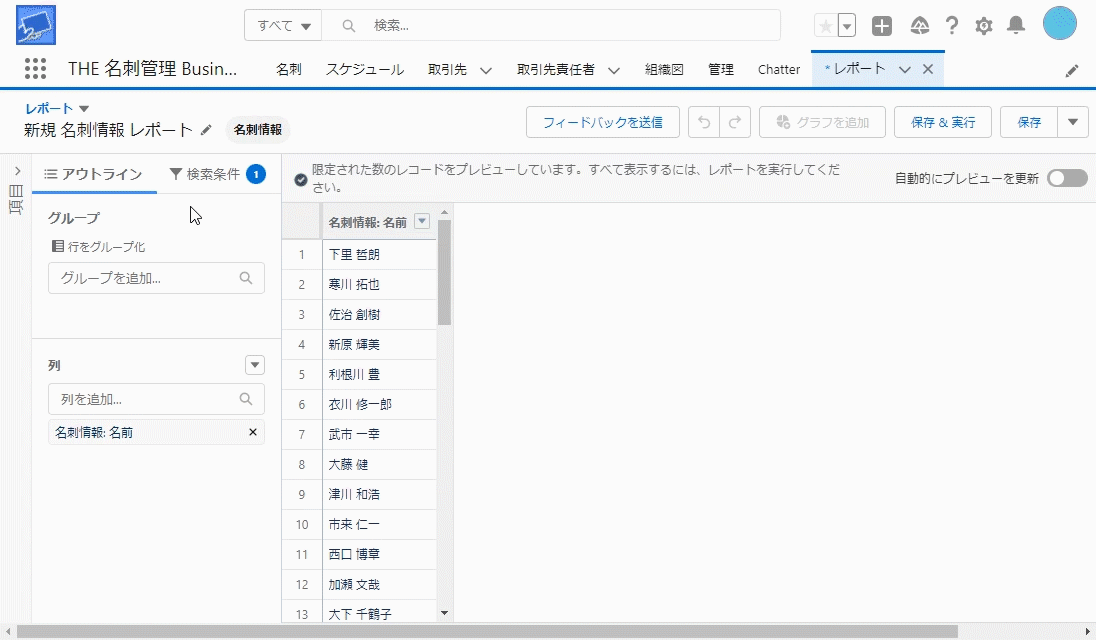Click the table scroll down arrow
Viewport: 1096px width, 640px height.
[445, 613]
